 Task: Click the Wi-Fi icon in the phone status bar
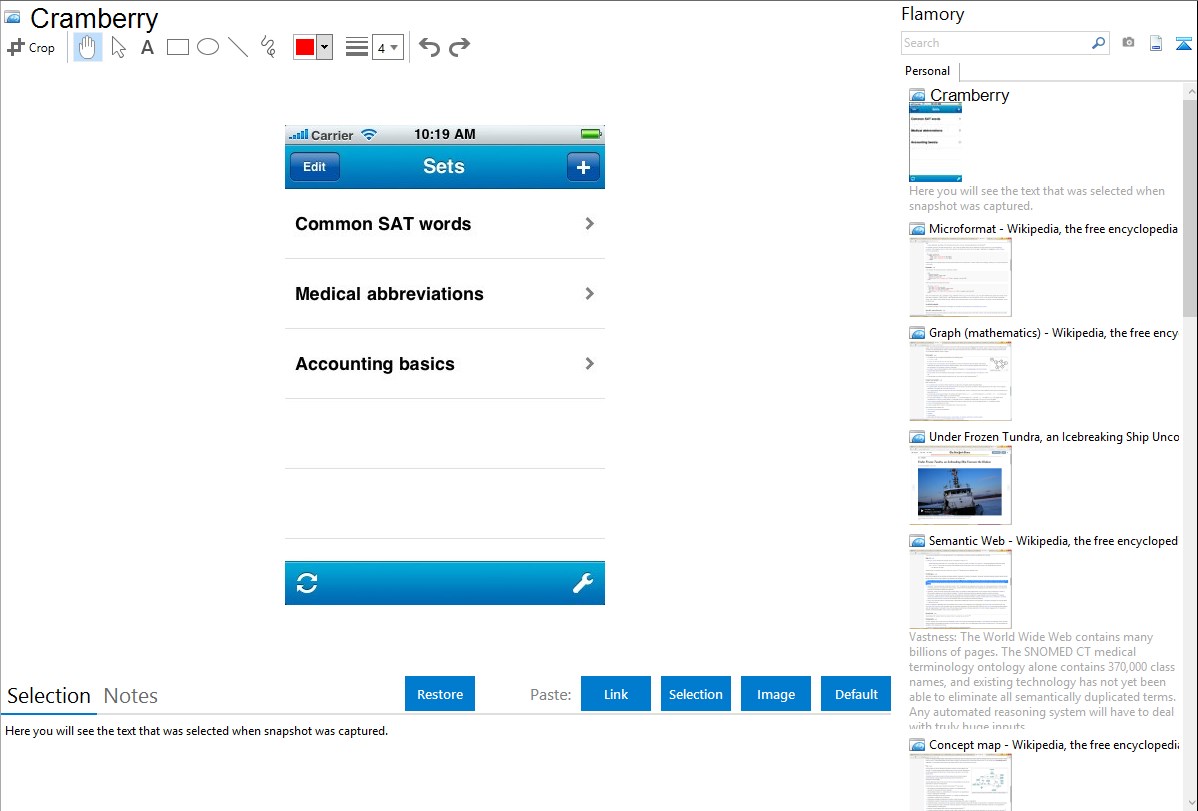pyautogui.click(x=369, y=135)
